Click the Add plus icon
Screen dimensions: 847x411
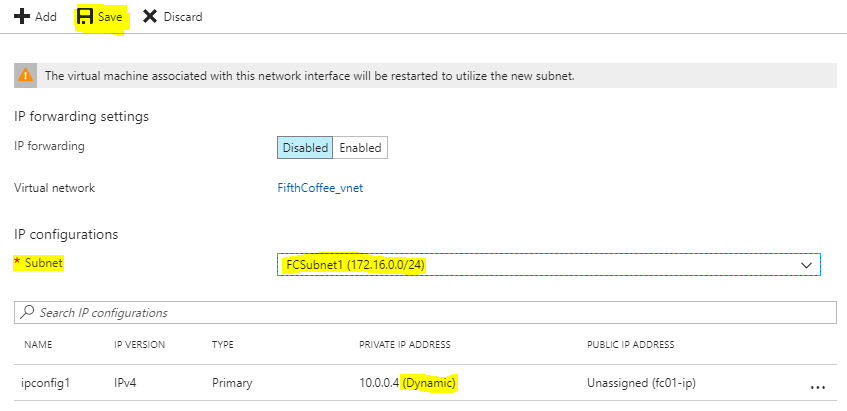point(22,17)
